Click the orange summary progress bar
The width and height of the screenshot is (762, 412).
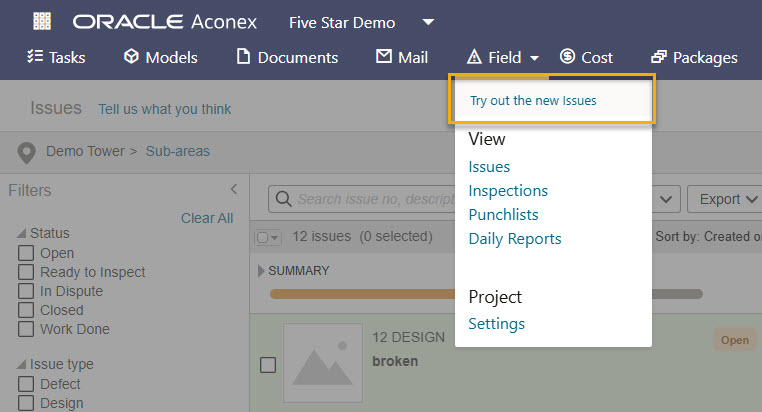[362, 294]
